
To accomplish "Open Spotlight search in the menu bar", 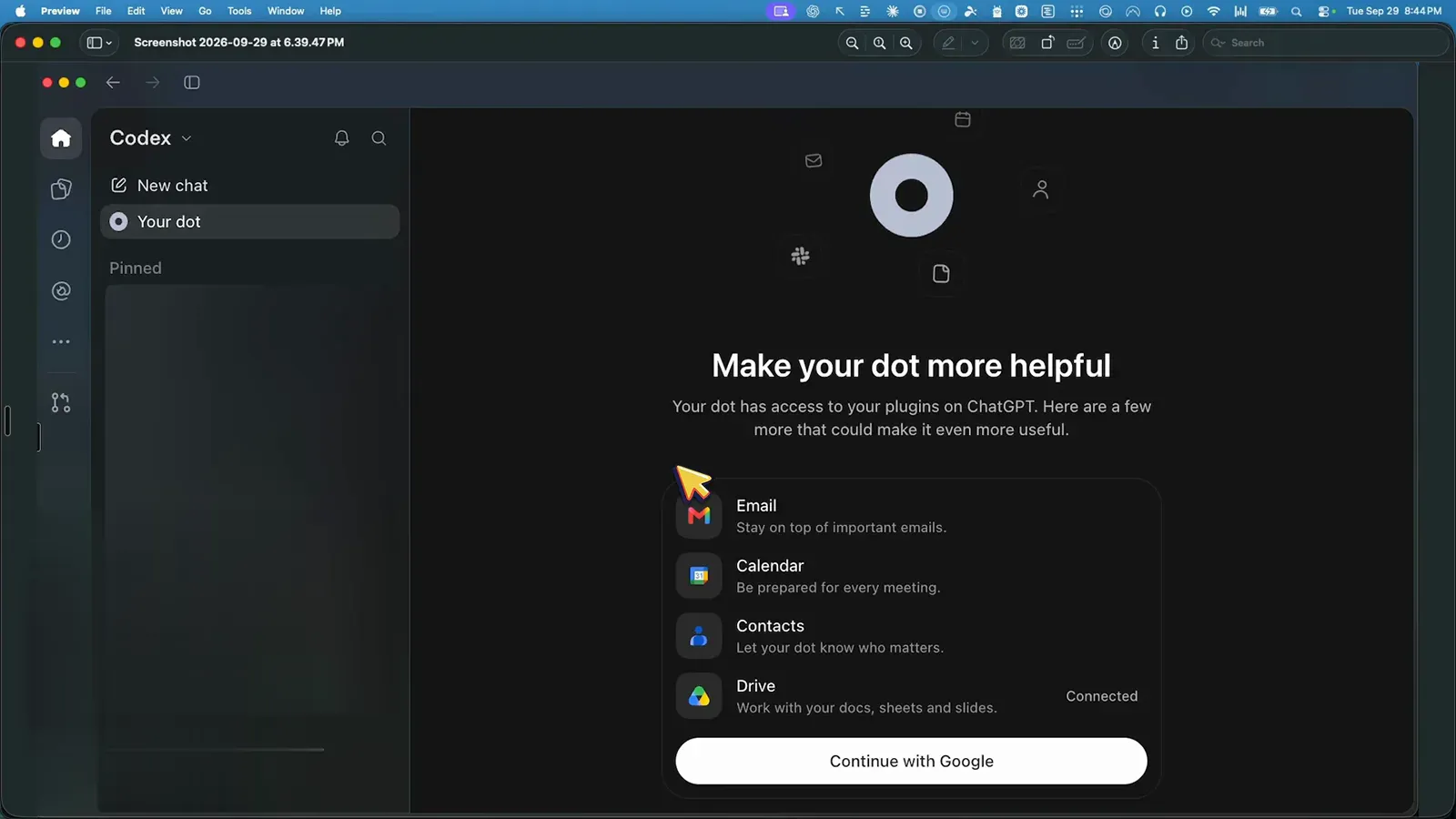I will click(1296, 11).
